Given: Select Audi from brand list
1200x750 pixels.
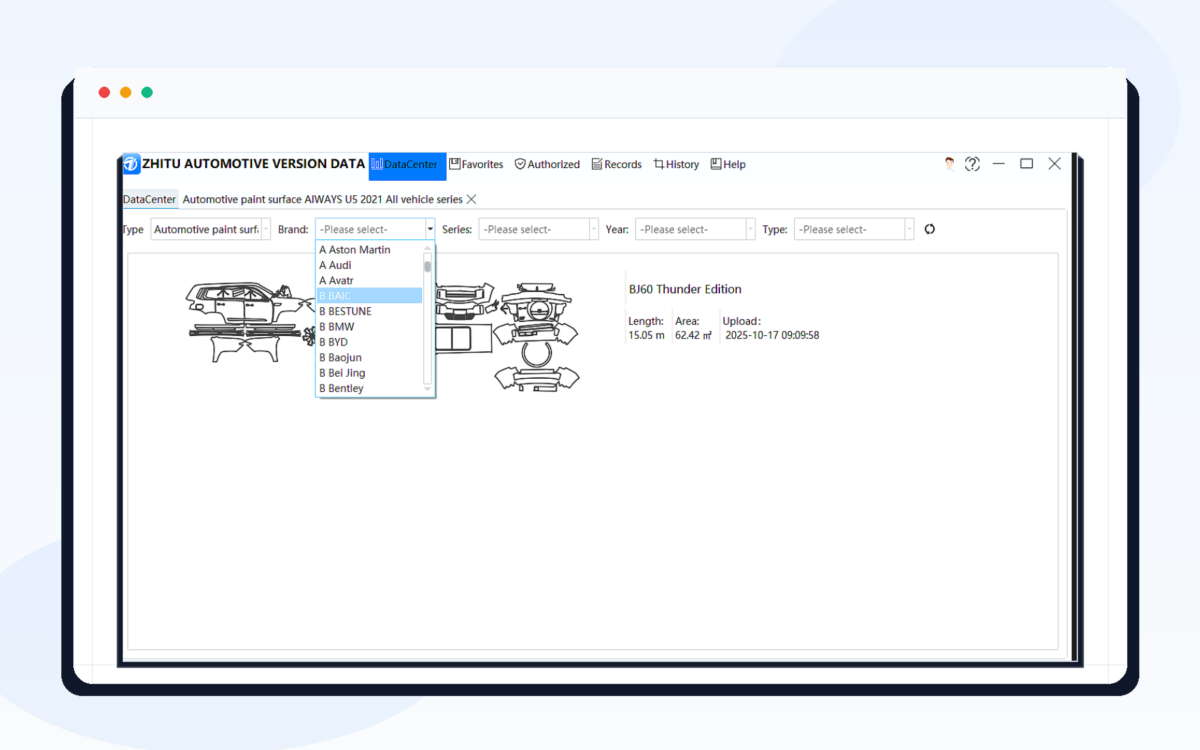Looking at the screenshot, I should click(x=370, y=265).
